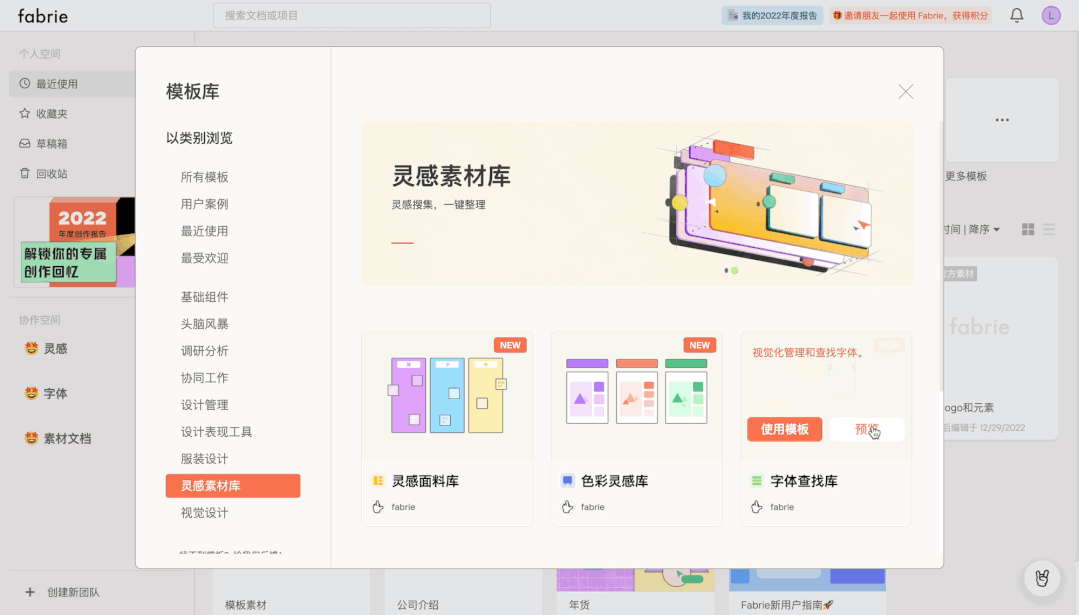Click the fabrie logo
The width and height of the screenshot is (1079, 615).
[43, 16]
